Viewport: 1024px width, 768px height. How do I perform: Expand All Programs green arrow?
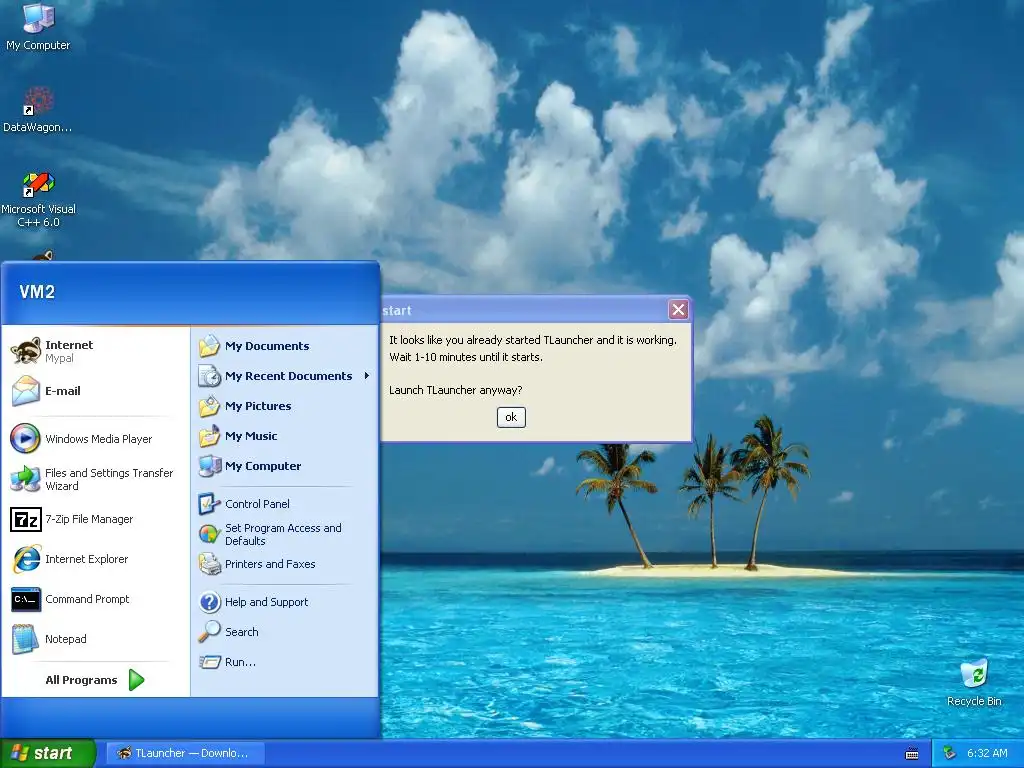click(x=136, y=680)
